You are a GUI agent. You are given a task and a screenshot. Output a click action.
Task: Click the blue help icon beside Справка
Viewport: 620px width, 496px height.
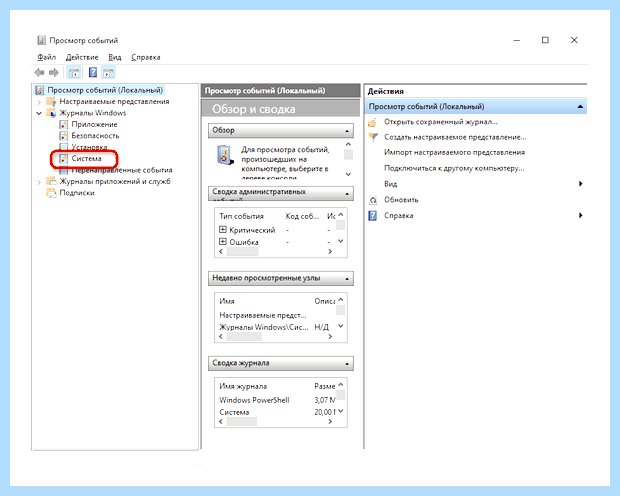click(x=372, y=216)
